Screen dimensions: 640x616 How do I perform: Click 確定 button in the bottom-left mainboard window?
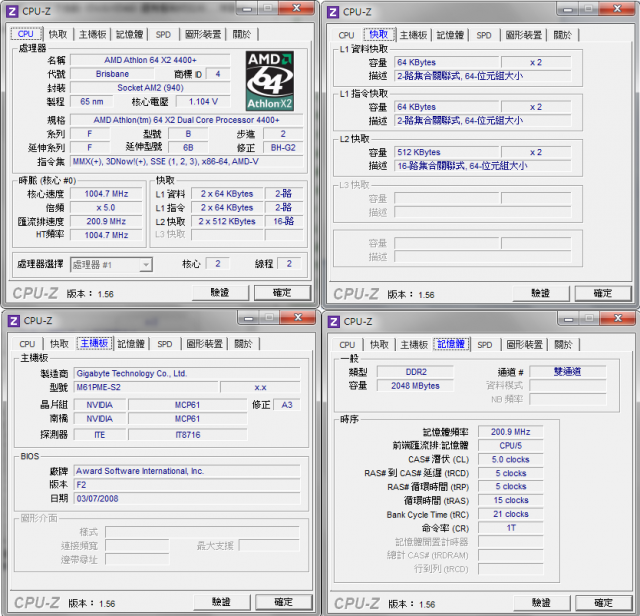click(284, 602)
